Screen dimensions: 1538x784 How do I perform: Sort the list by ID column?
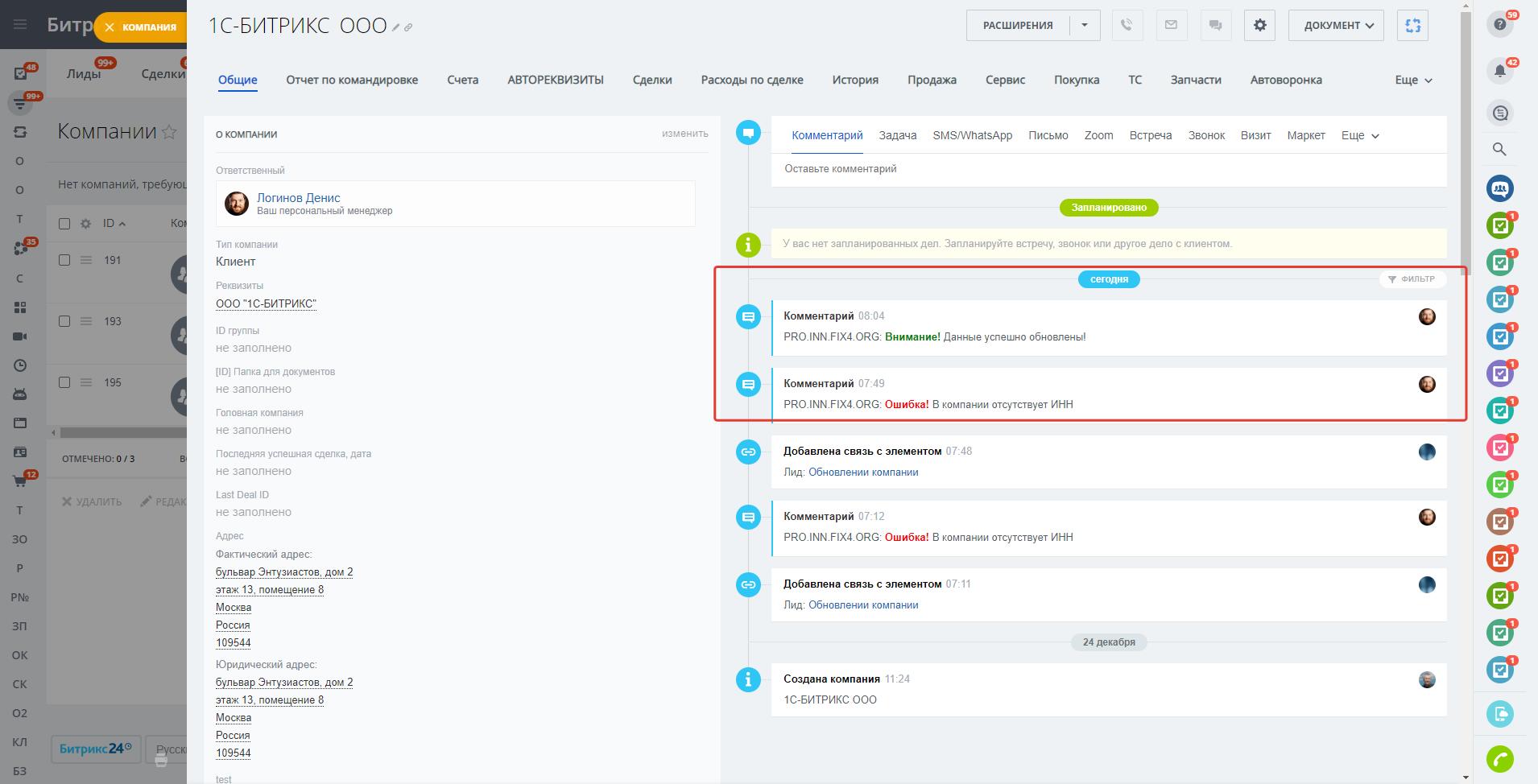coord(114,224)
